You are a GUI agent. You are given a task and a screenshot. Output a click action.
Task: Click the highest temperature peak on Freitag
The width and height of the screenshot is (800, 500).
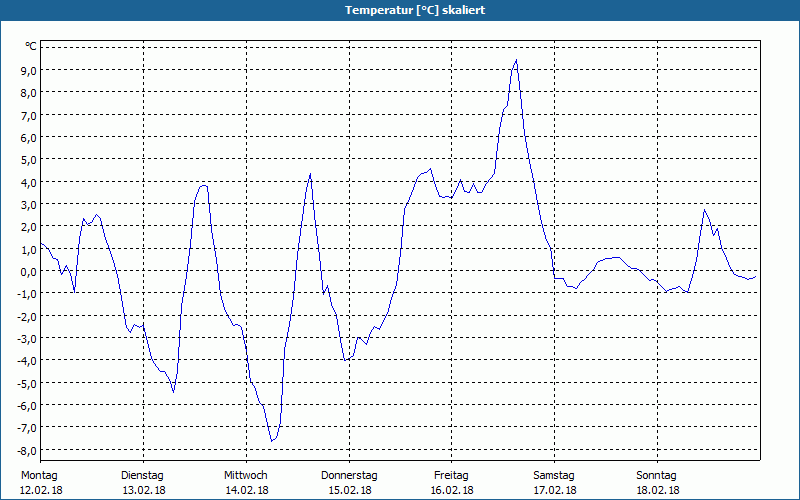coord(516,60)
